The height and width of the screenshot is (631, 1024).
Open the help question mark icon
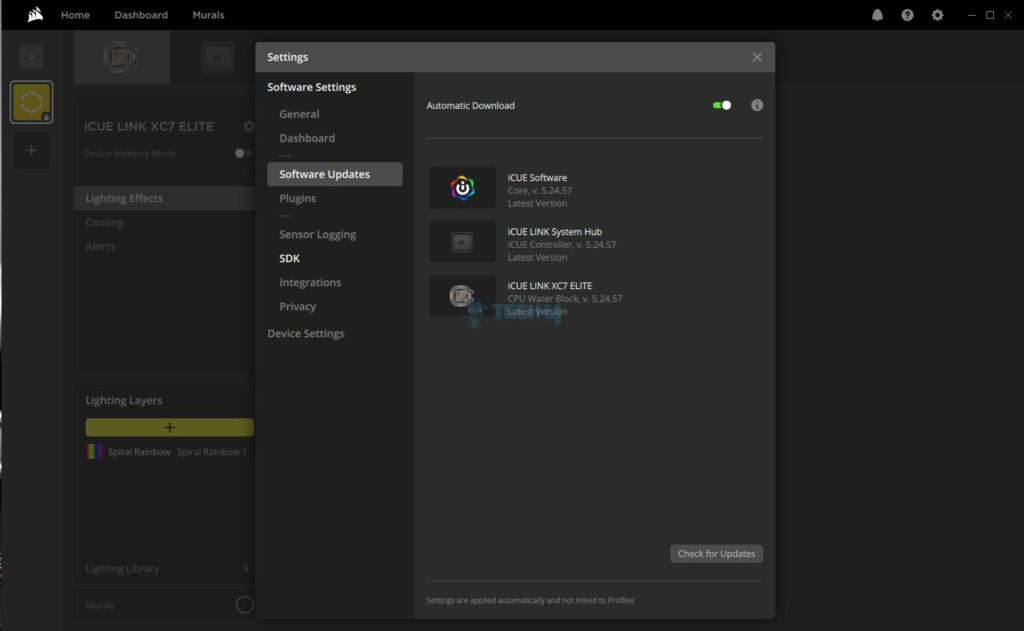pos(907,15)
